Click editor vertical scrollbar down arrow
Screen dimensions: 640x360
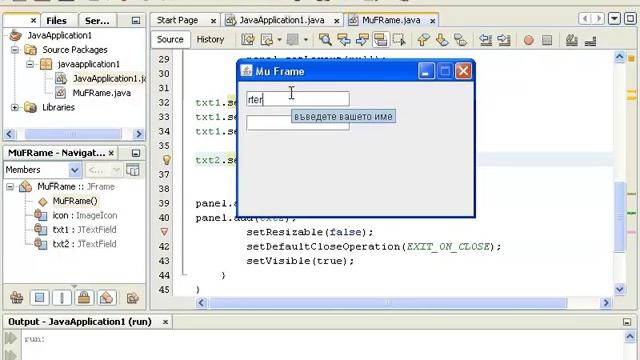(620, 289)
